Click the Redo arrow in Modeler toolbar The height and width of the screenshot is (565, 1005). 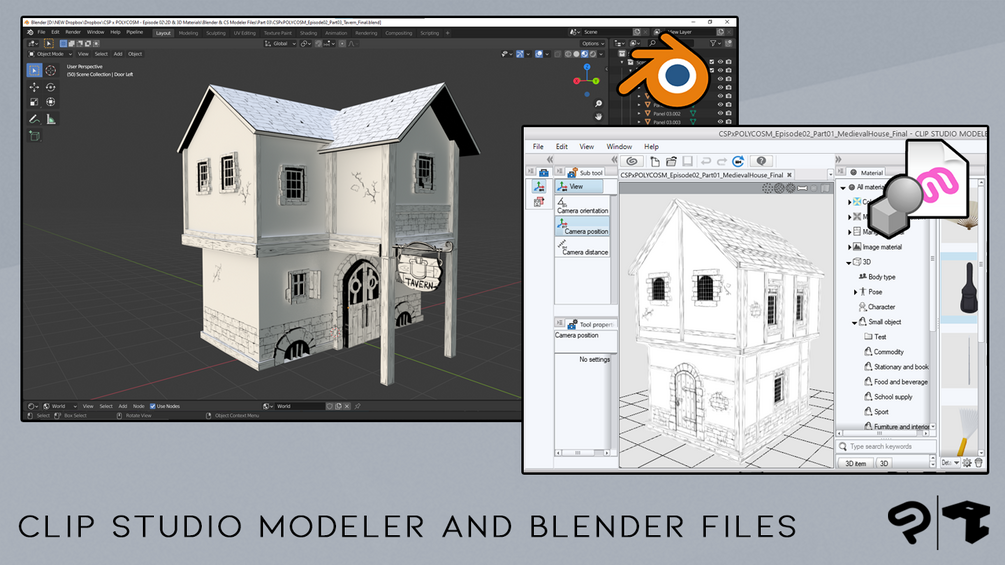pos(722,161)
